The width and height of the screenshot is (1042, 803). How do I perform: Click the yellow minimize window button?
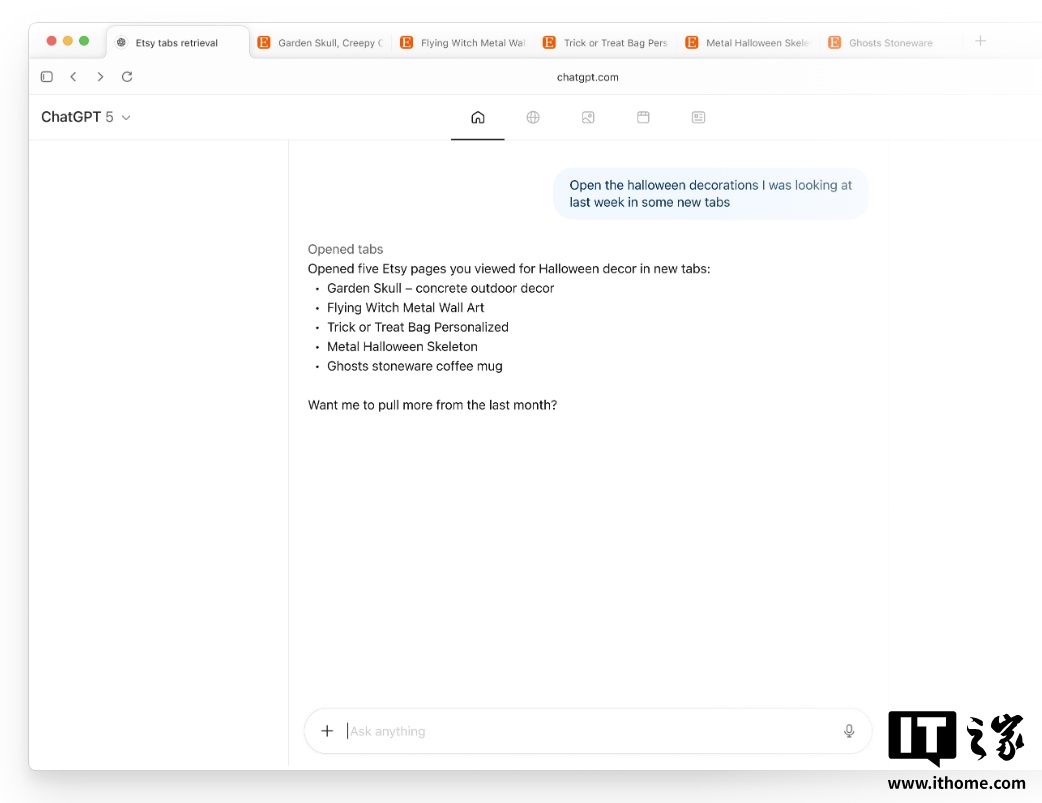[68, 41]
